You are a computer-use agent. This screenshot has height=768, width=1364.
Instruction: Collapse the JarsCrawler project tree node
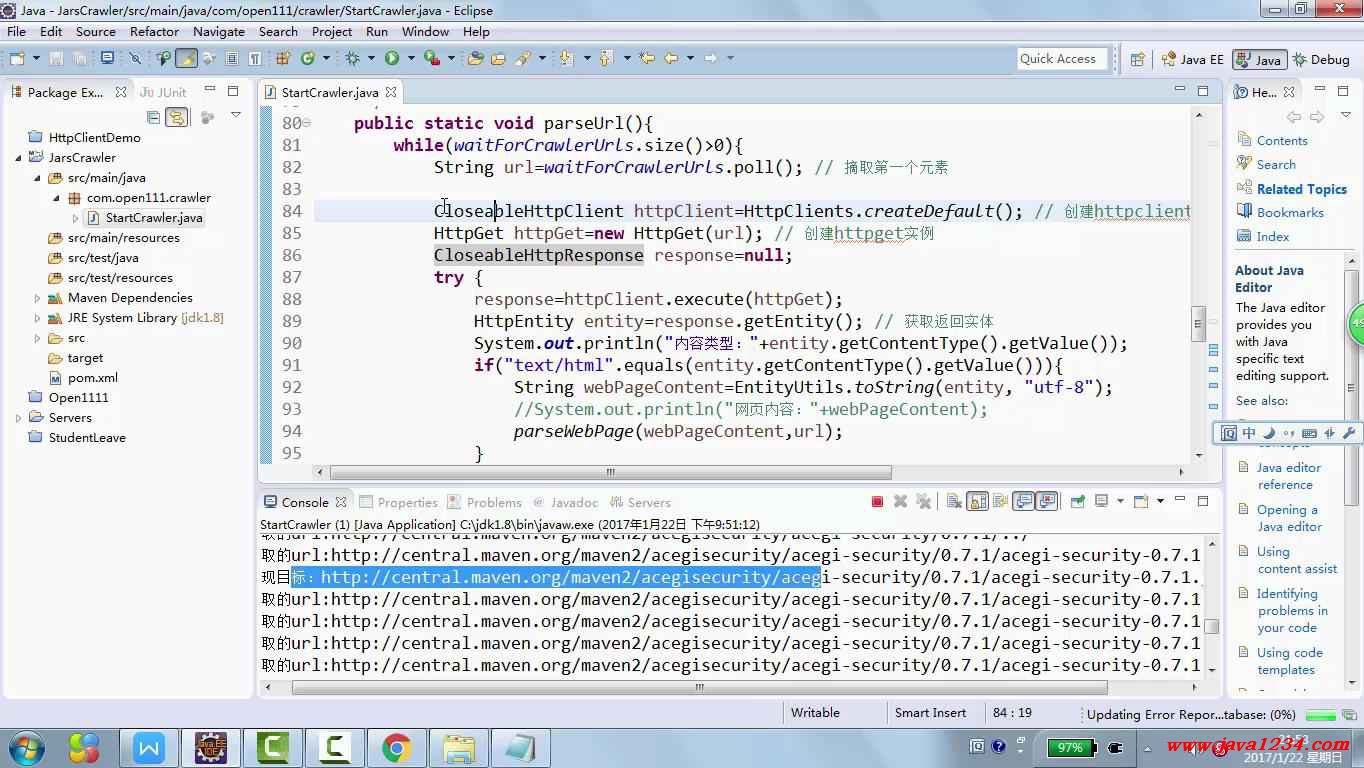18,158
